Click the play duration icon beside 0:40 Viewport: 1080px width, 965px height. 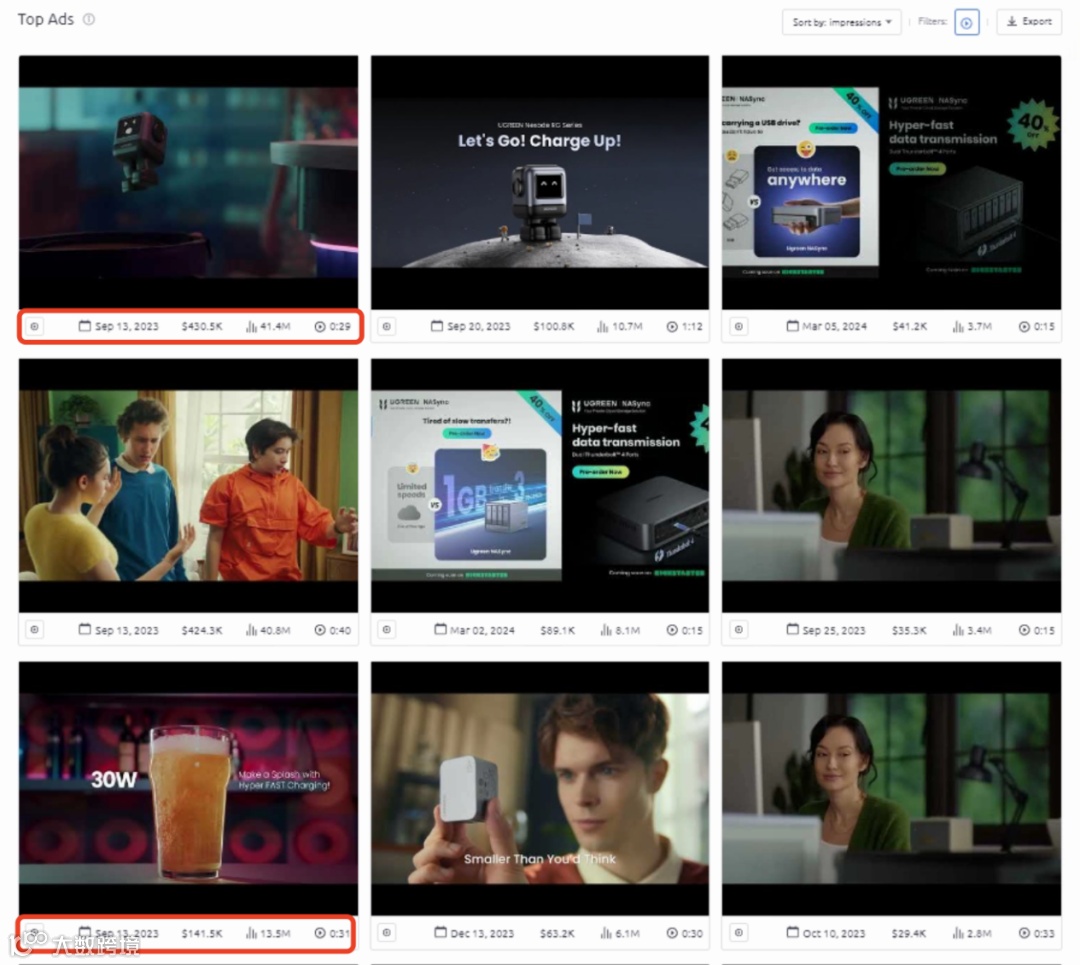[320, 630]
